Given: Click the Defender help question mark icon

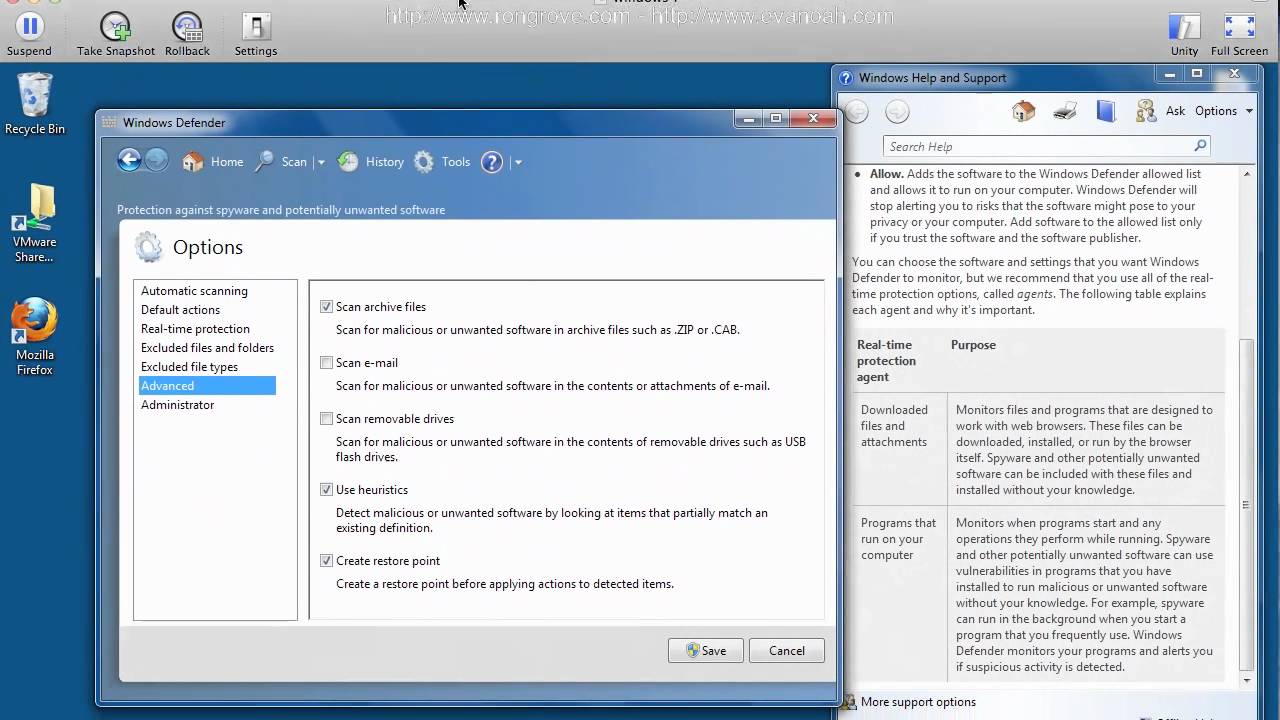Looking at the screenshot, I should click(492, 162).
